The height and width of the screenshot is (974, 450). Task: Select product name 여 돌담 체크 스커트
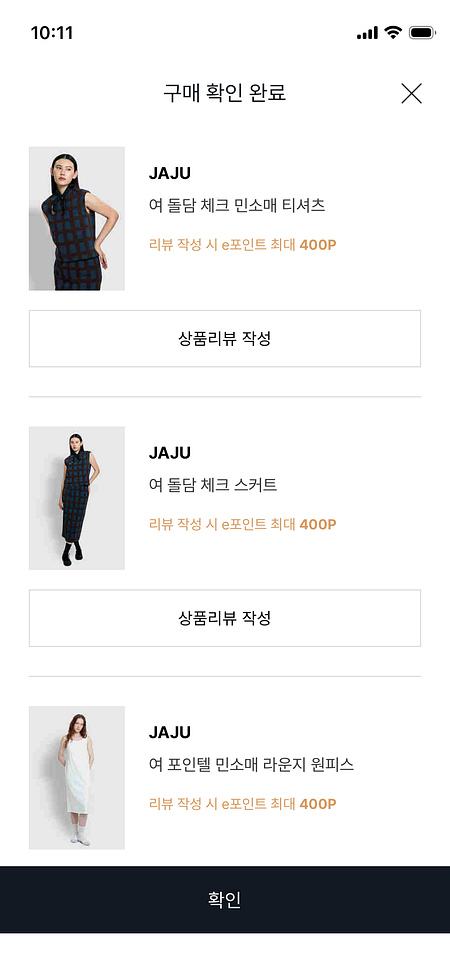(x=213, y=485)
